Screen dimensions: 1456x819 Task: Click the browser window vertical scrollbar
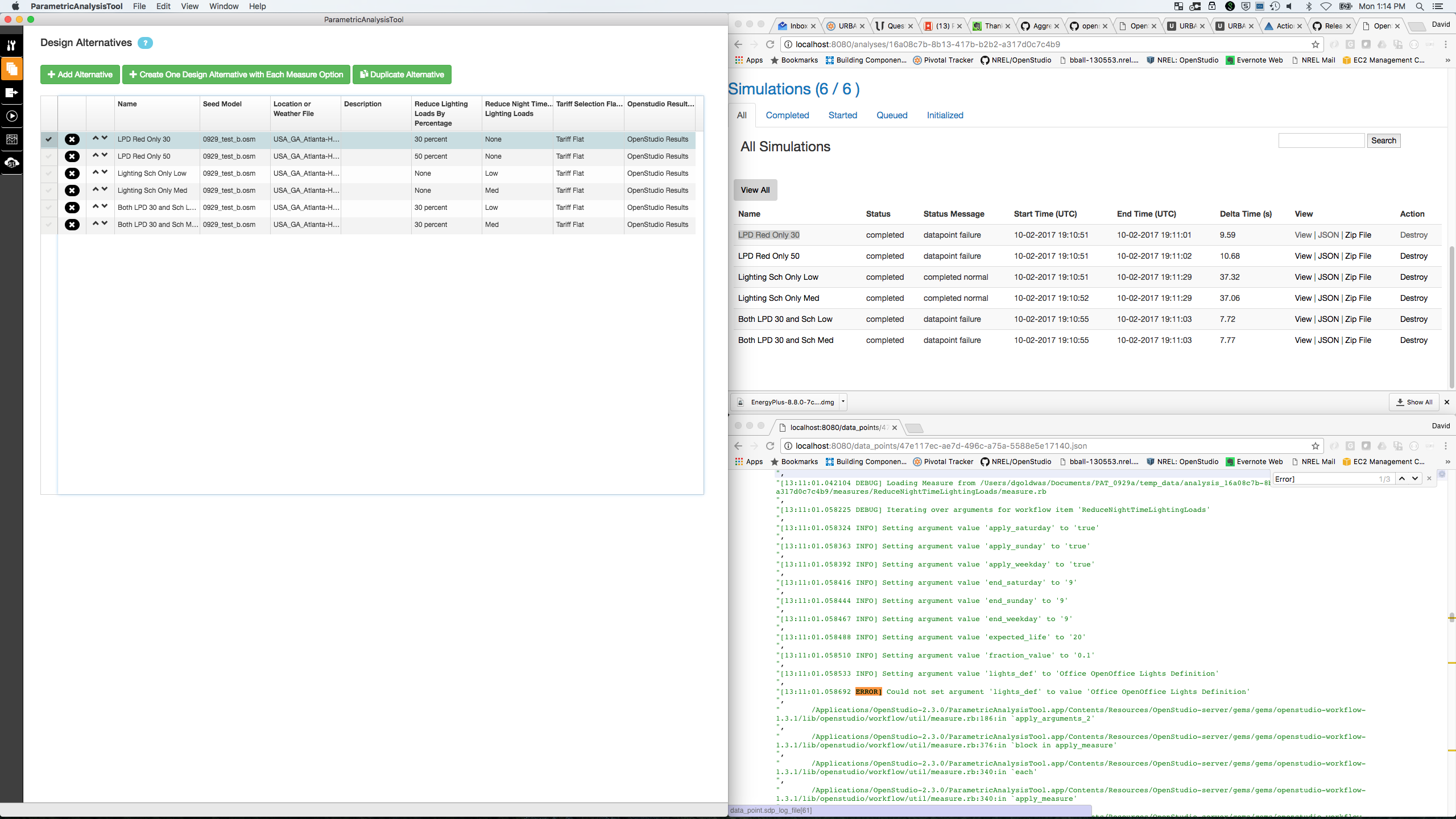1451,318
